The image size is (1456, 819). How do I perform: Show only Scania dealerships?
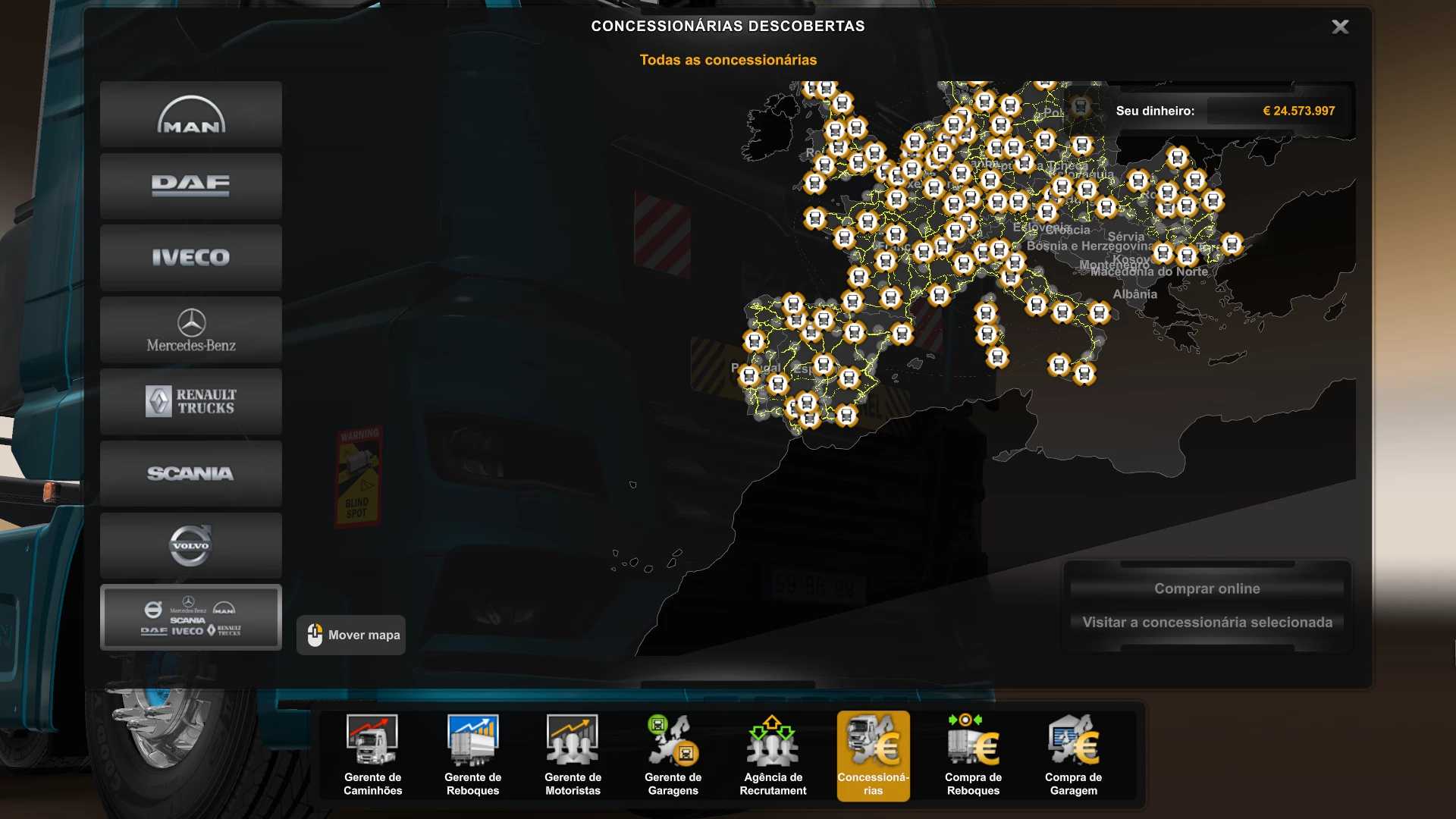pyautogui.click(x=190, y=473)
